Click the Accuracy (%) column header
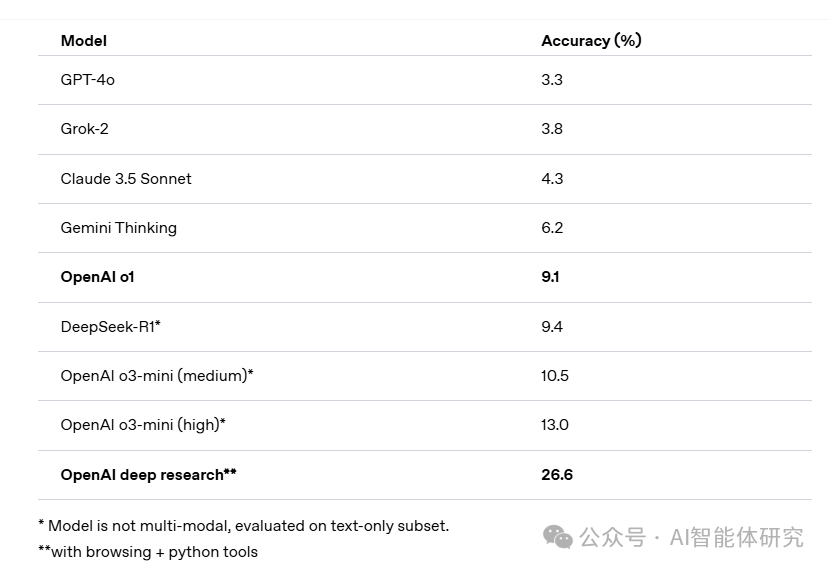Viewport: 830px width, 570px height. point(591,41)
